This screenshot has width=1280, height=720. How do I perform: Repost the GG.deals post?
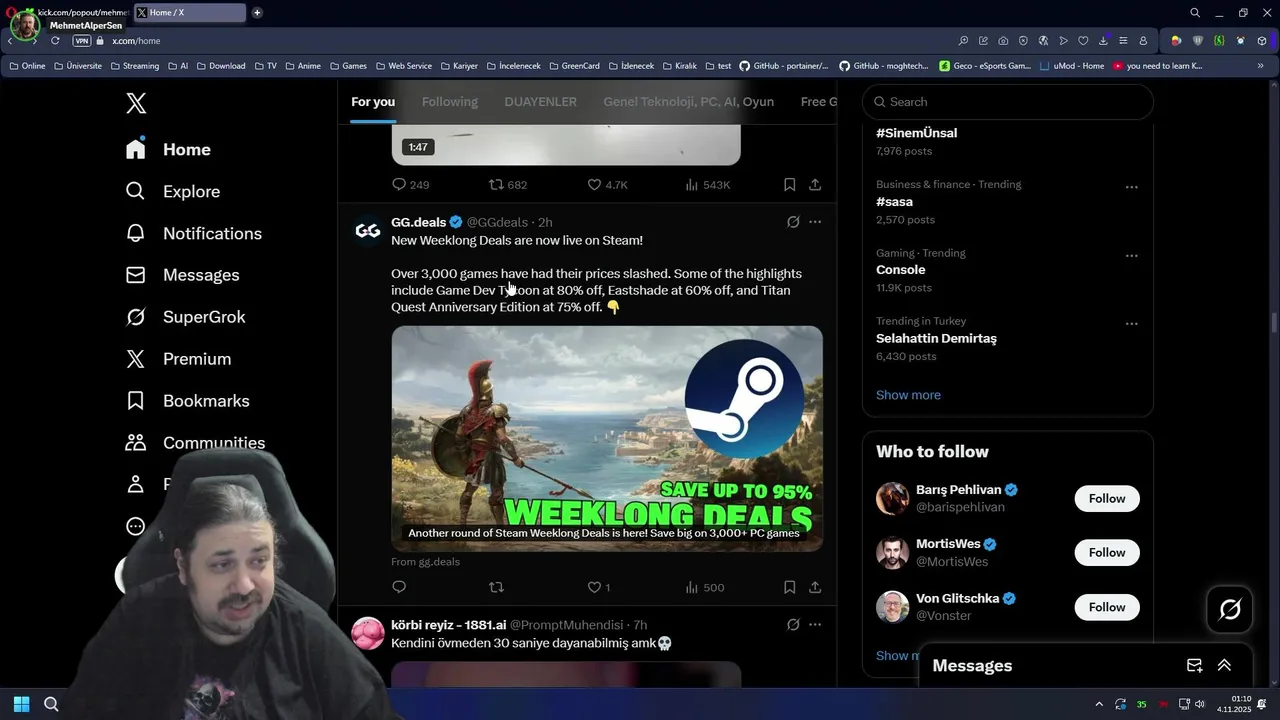point(496,587)
